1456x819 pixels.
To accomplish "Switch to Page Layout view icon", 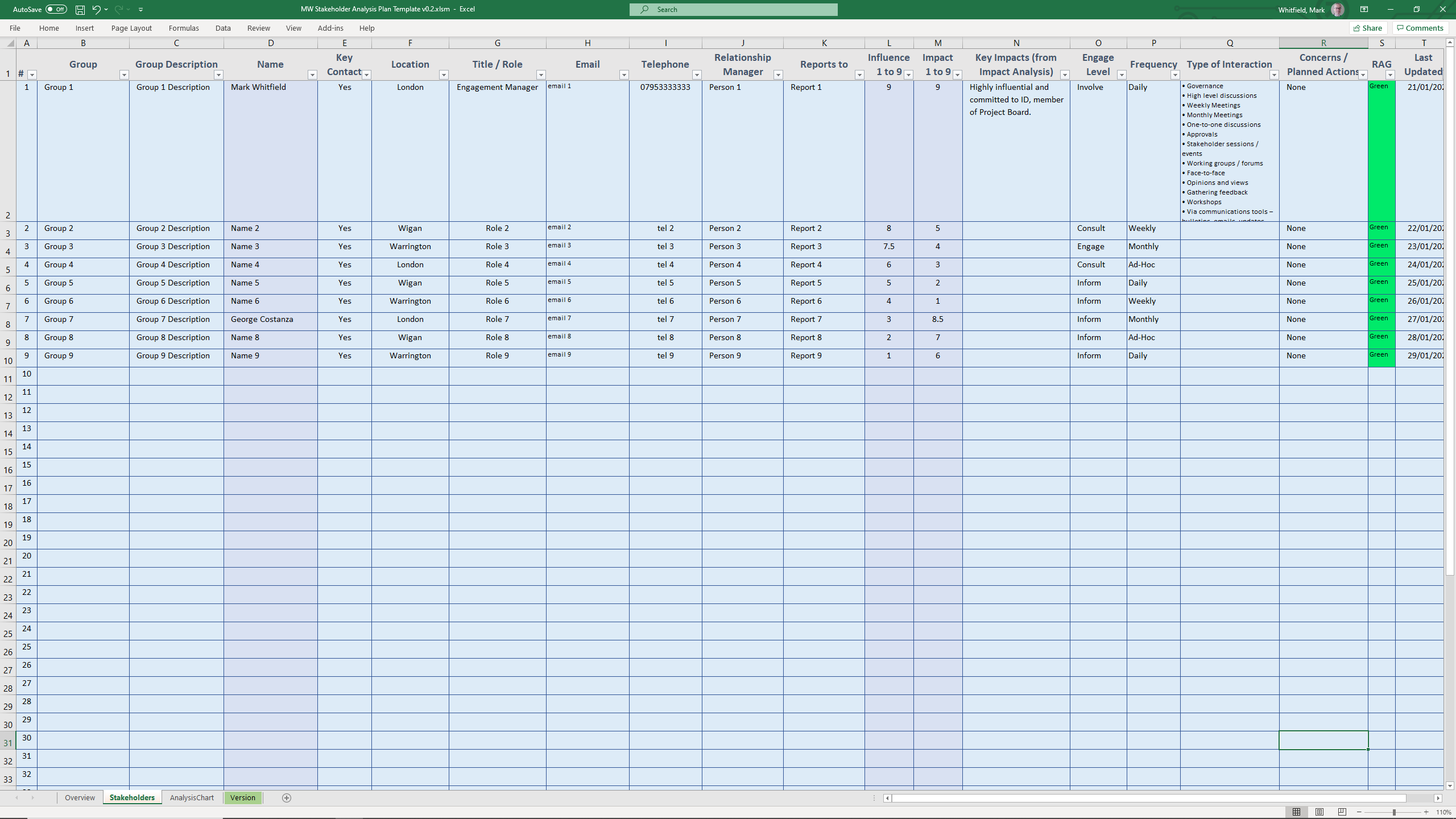I will click(1319, 812).
